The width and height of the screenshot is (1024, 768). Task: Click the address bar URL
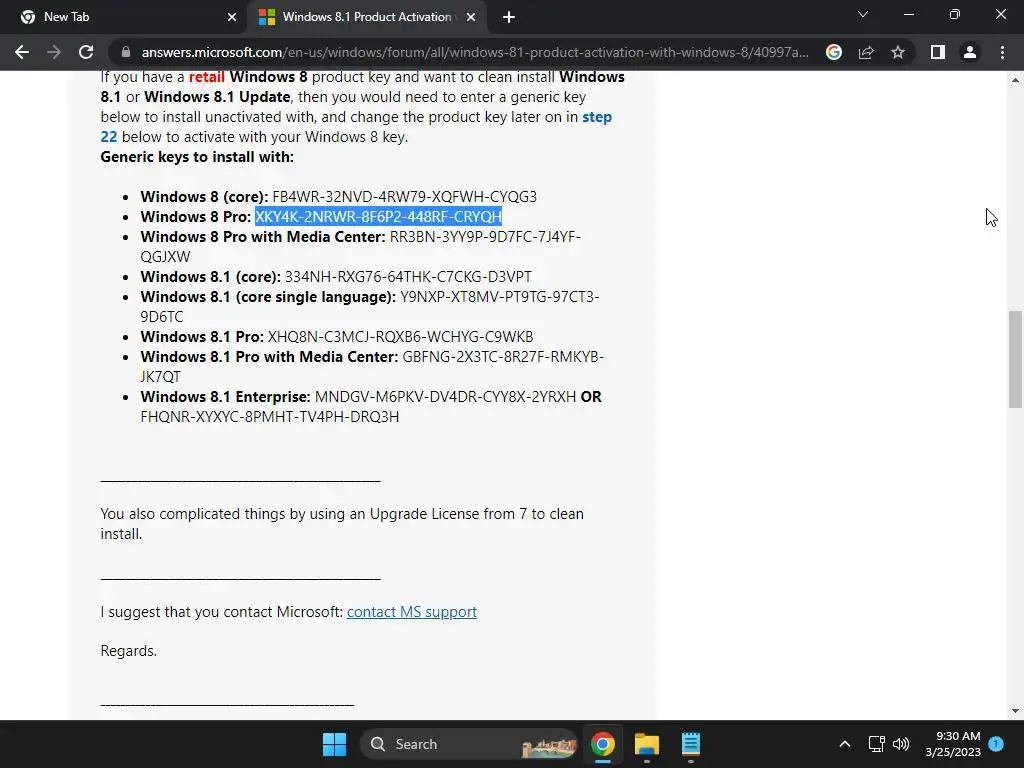[475, 52]
